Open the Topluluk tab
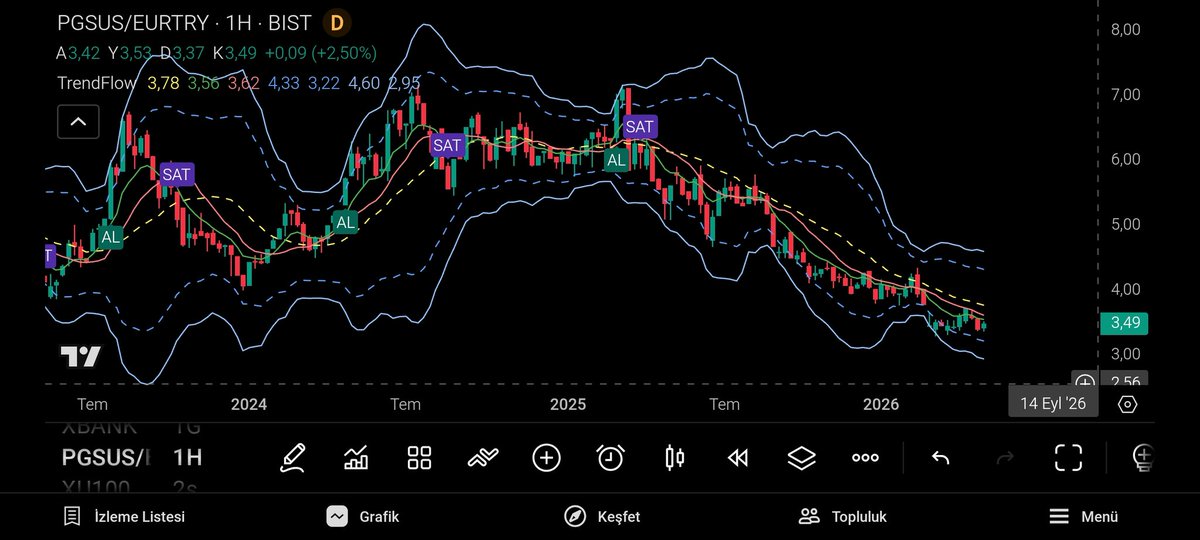1200x540 pixels. [x=843, y=517]
